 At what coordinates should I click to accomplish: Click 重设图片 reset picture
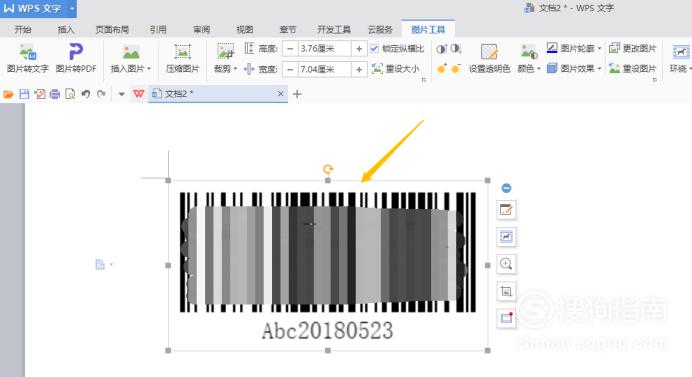click(x=632, y=68)
